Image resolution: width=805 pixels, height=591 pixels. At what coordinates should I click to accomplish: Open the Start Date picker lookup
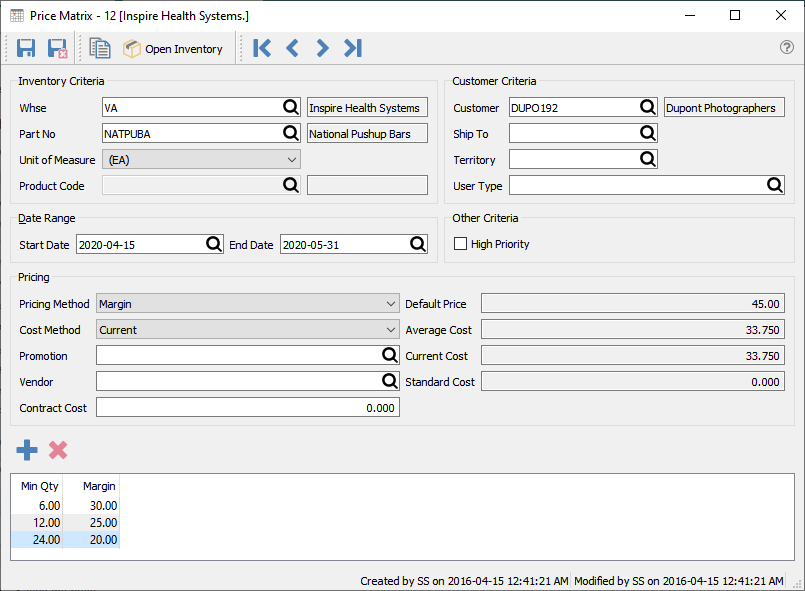click(x=214, y=244)
